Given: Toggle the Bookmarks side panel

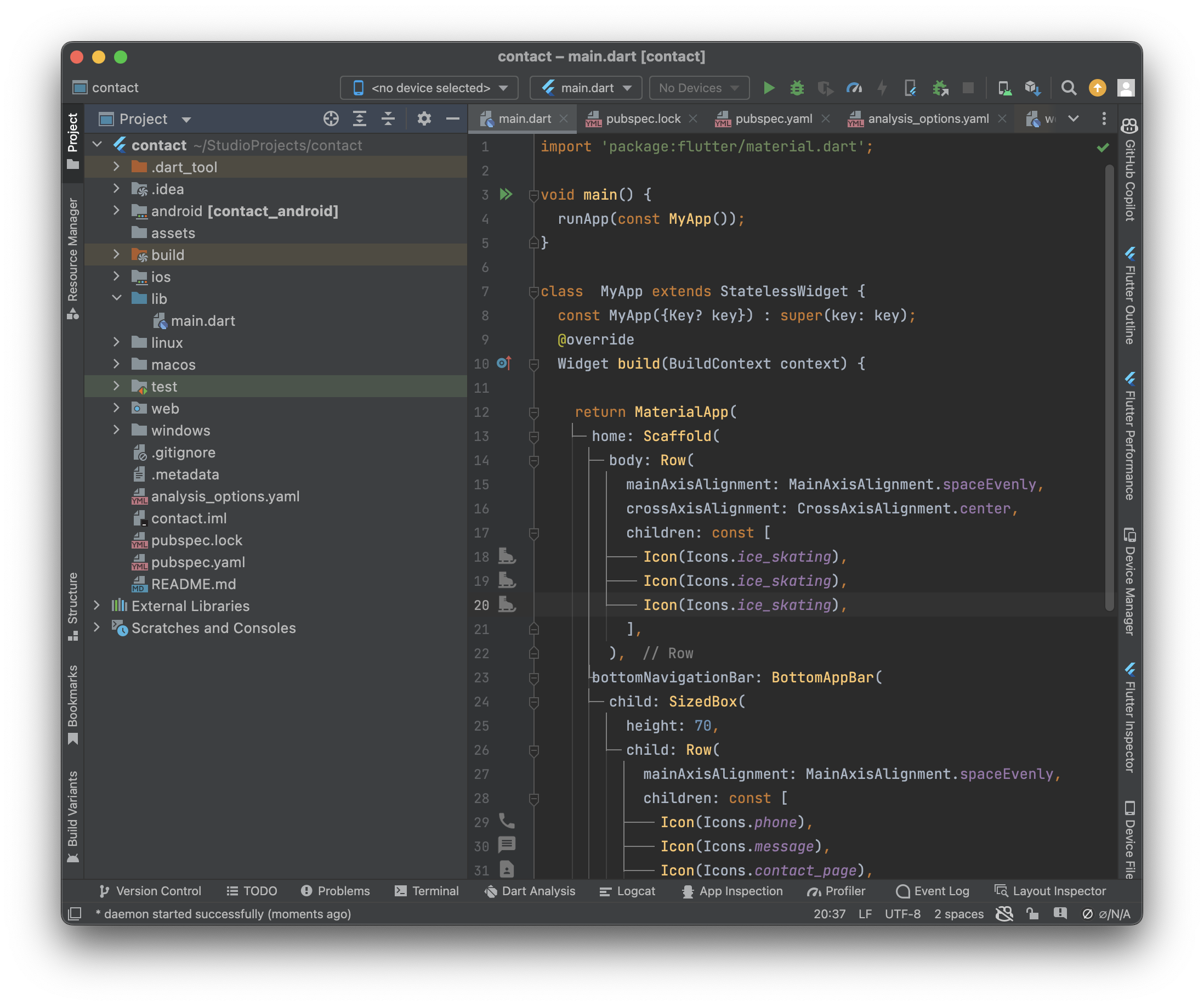Looking at the screenshot, I should tap(73, 705).
